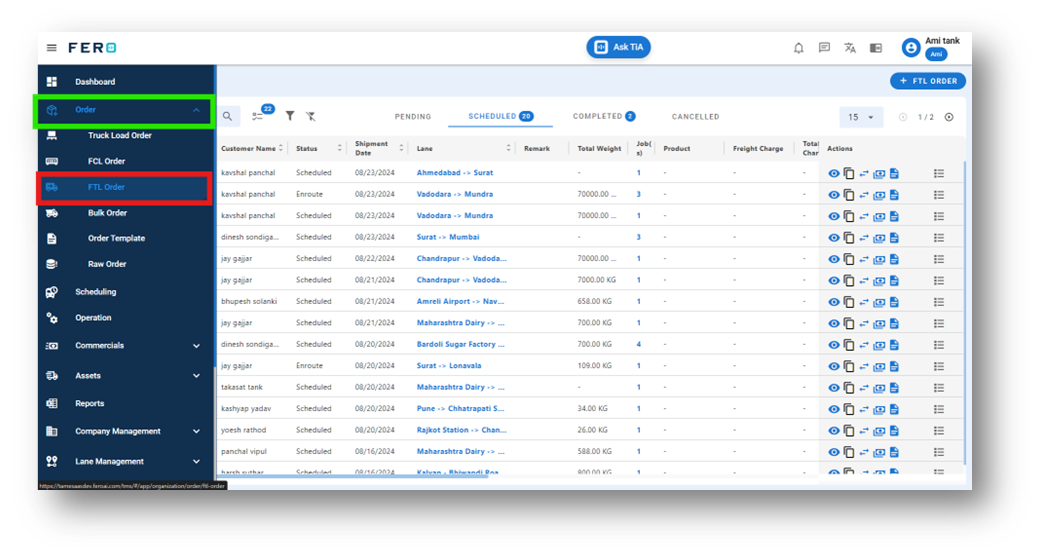Open document icon for Amreli Airport row

coord(894,302)
